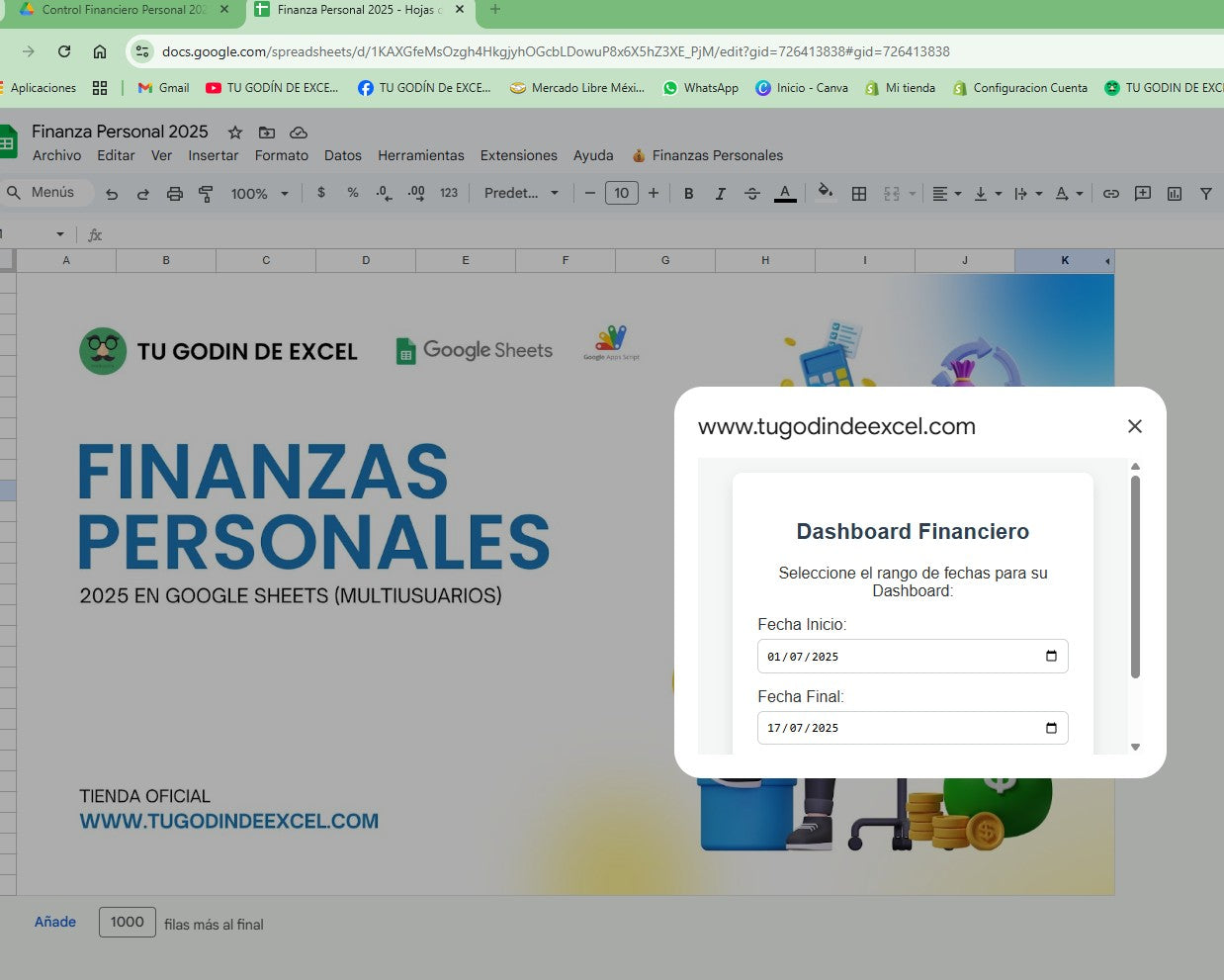Image resolution: width=1224 pixels, height=980 pixels.
Task: Increase decimal places icon
Action: 416,193
